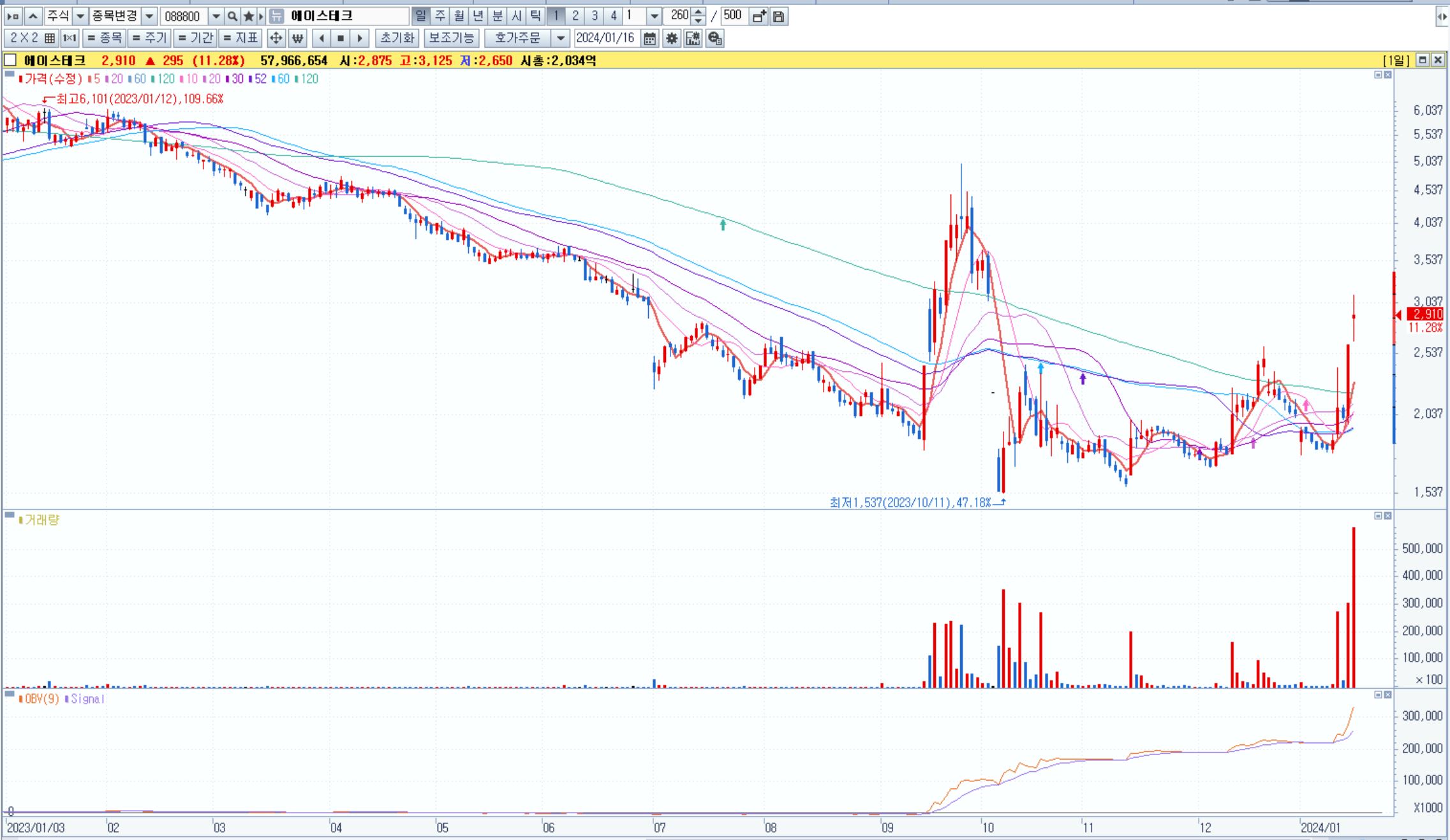Toggle the 지표 sync button
This screenshot has width=1450, height=840.
(240, 38)
